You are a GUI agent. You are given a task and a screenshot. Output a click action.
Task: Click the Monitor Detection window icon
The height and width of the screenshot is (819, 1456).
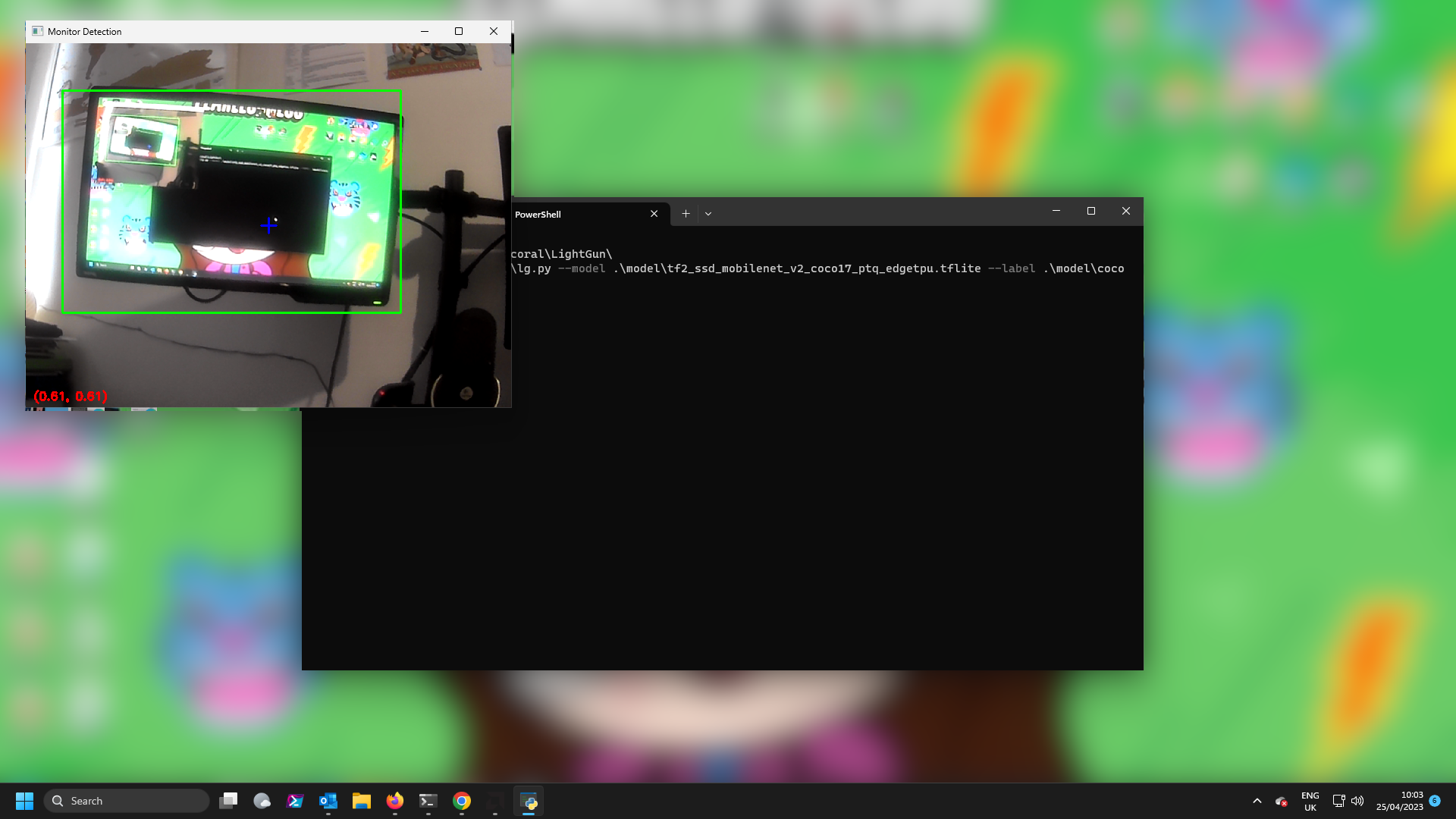[36, 31]
